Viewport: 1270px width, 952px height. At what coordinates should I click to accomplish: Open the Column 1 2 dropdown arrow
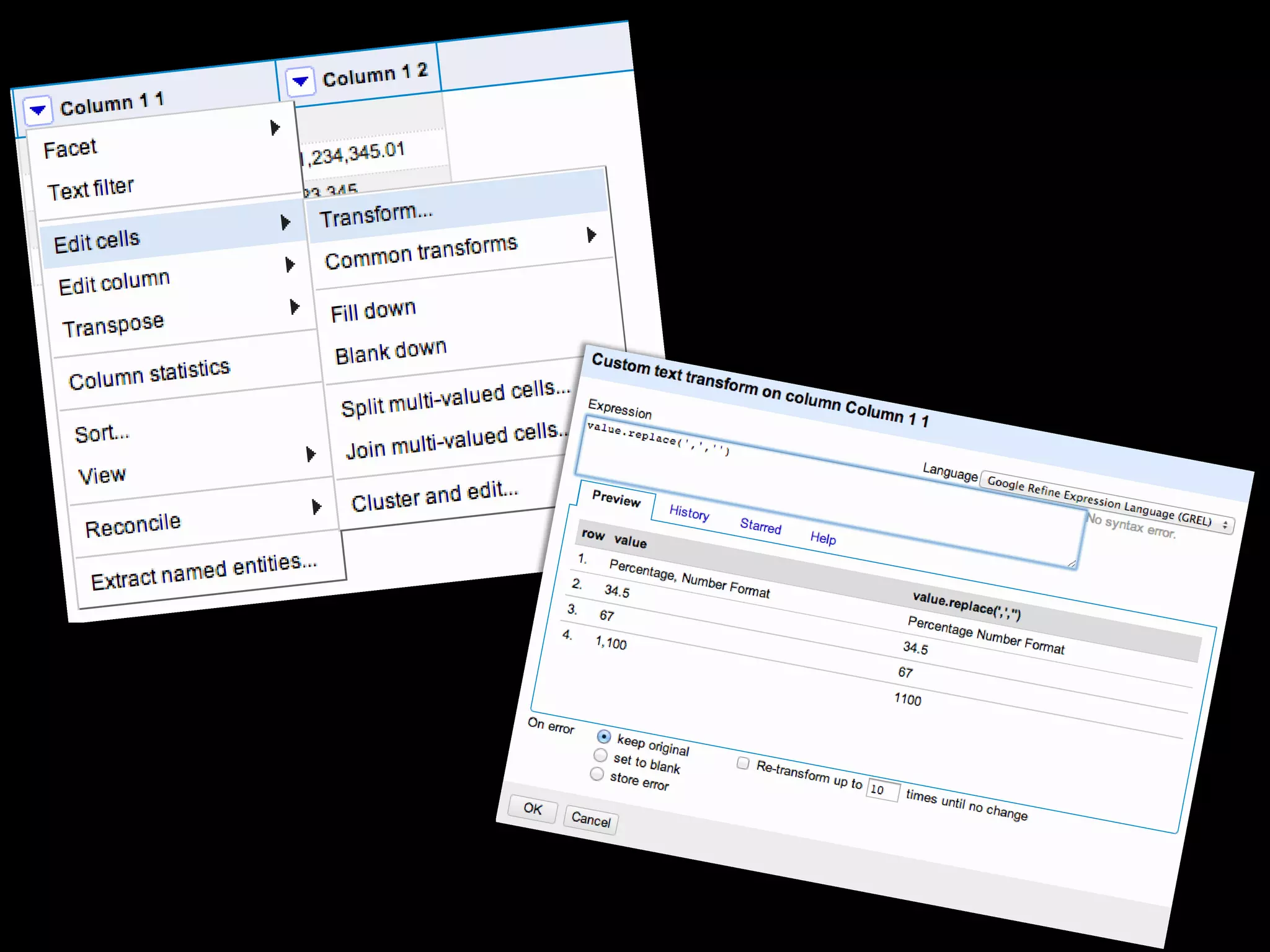point(300,81)
